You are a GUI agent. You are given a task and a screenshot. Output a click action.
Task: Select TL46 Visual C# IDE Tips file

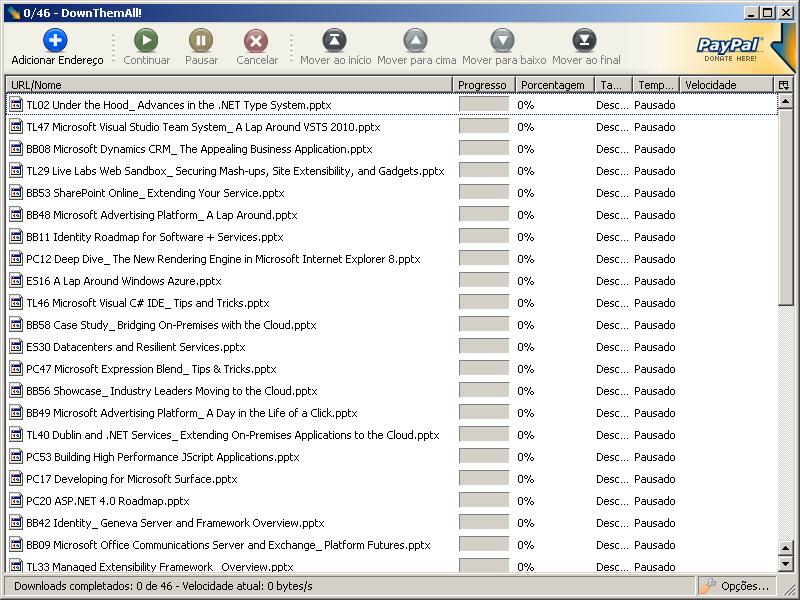pos(392,303)
